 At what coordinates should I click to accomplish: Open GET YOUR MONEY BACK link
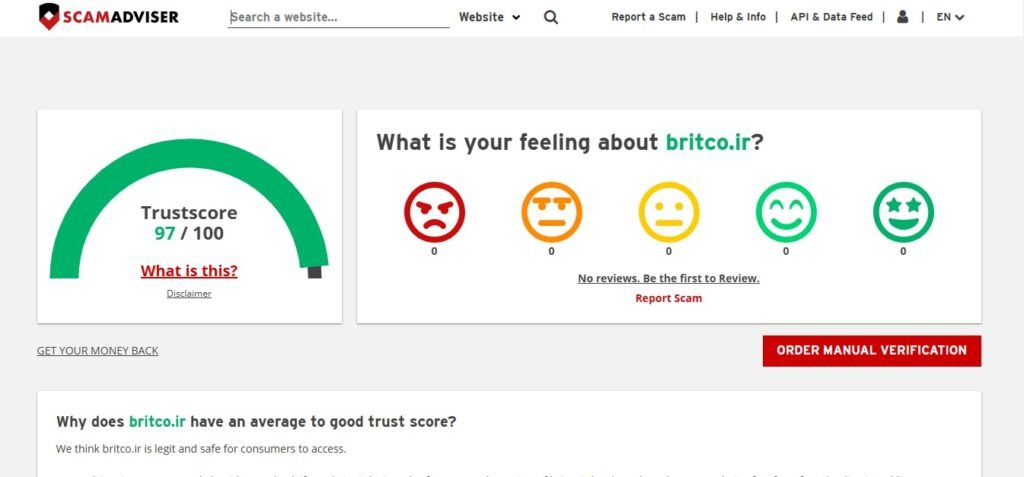tap(97, 351)
